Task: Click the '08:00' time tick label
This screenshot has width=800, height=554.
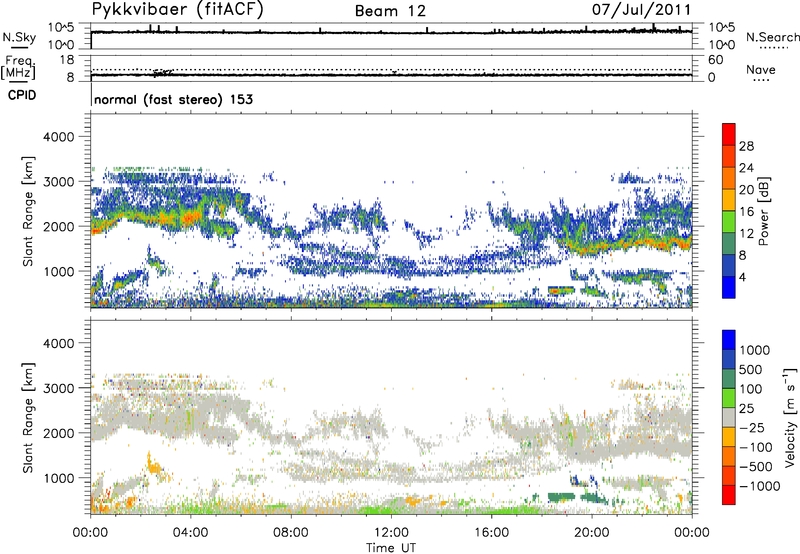Action: 291,533
